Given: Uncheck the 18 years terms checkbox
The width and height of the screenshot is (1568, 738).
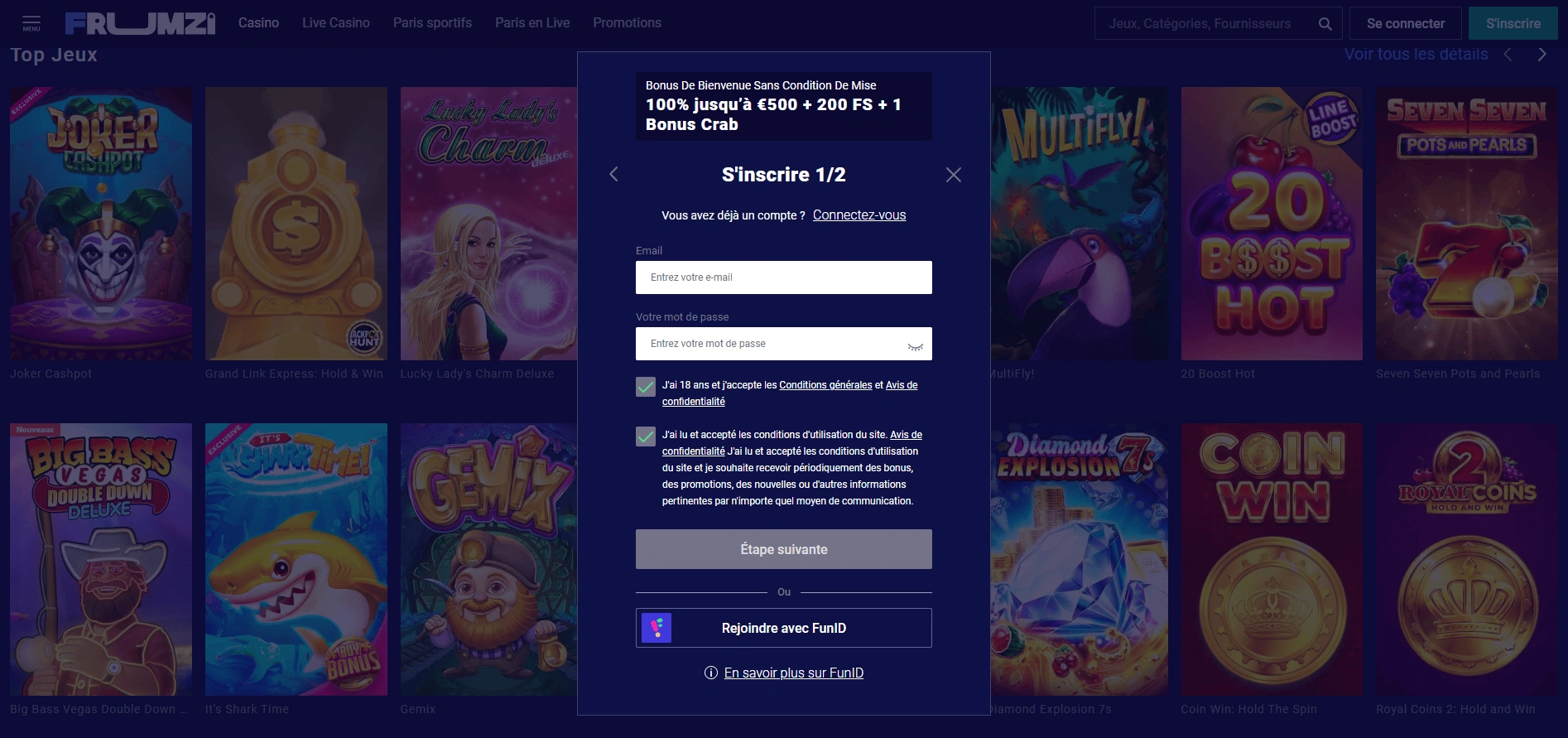Looking at the screenshot, I should click(x=646, y=387).
